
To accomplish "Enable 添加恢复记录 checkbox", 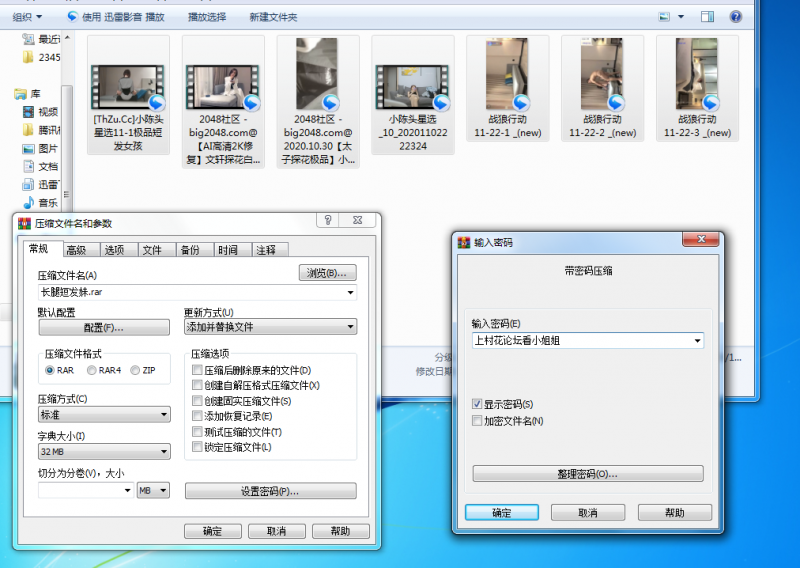I will point(197,416).
